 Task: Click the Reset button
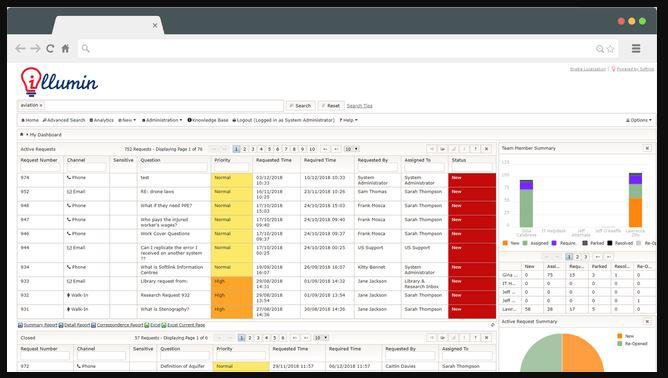click(331, 106)
